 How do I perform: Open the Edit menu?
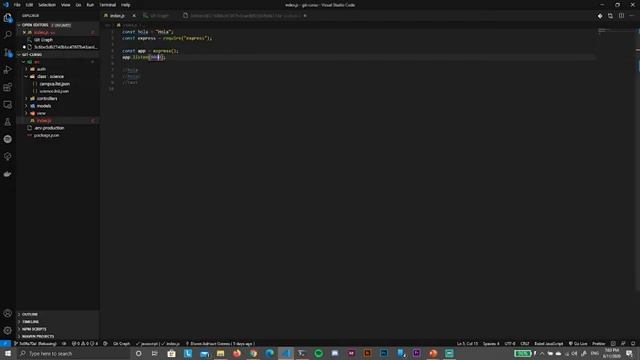tap(29, 5)
